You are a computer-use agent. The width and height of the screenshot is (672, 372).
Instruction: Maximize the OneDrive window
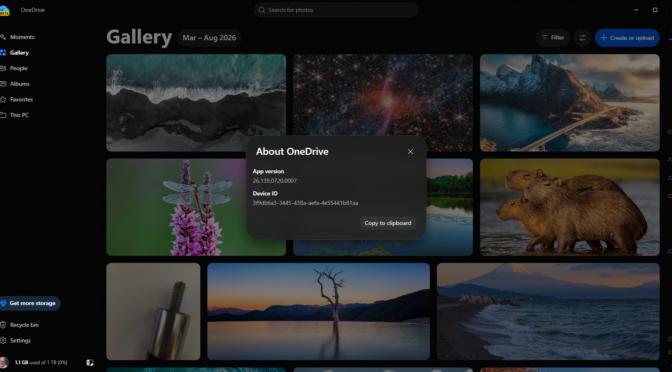coord(655,10)
